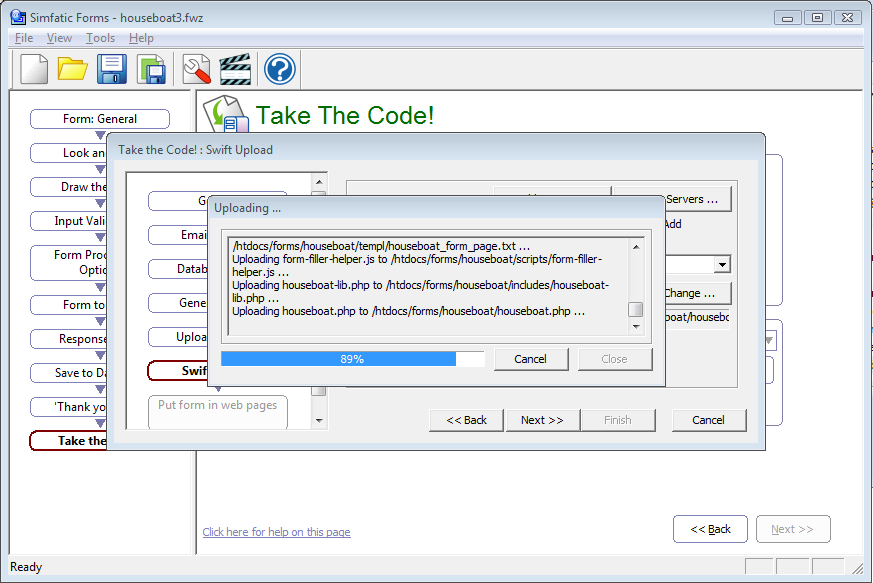Minimize the Simfatic Forms window
Viewport: 873px width, 583px height.
click(787, 18)
